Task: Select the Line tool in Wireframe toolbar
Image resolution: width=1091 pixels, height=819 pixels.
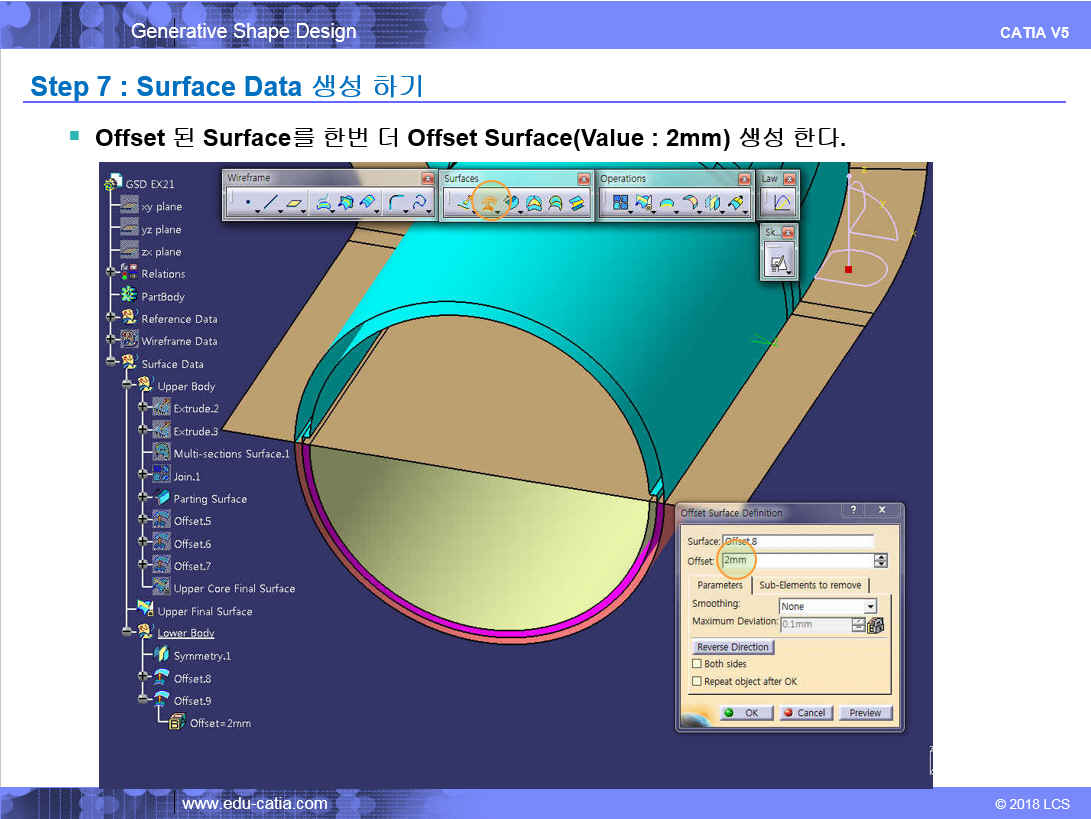Action: pyautogui.click(x=270, y=204)
